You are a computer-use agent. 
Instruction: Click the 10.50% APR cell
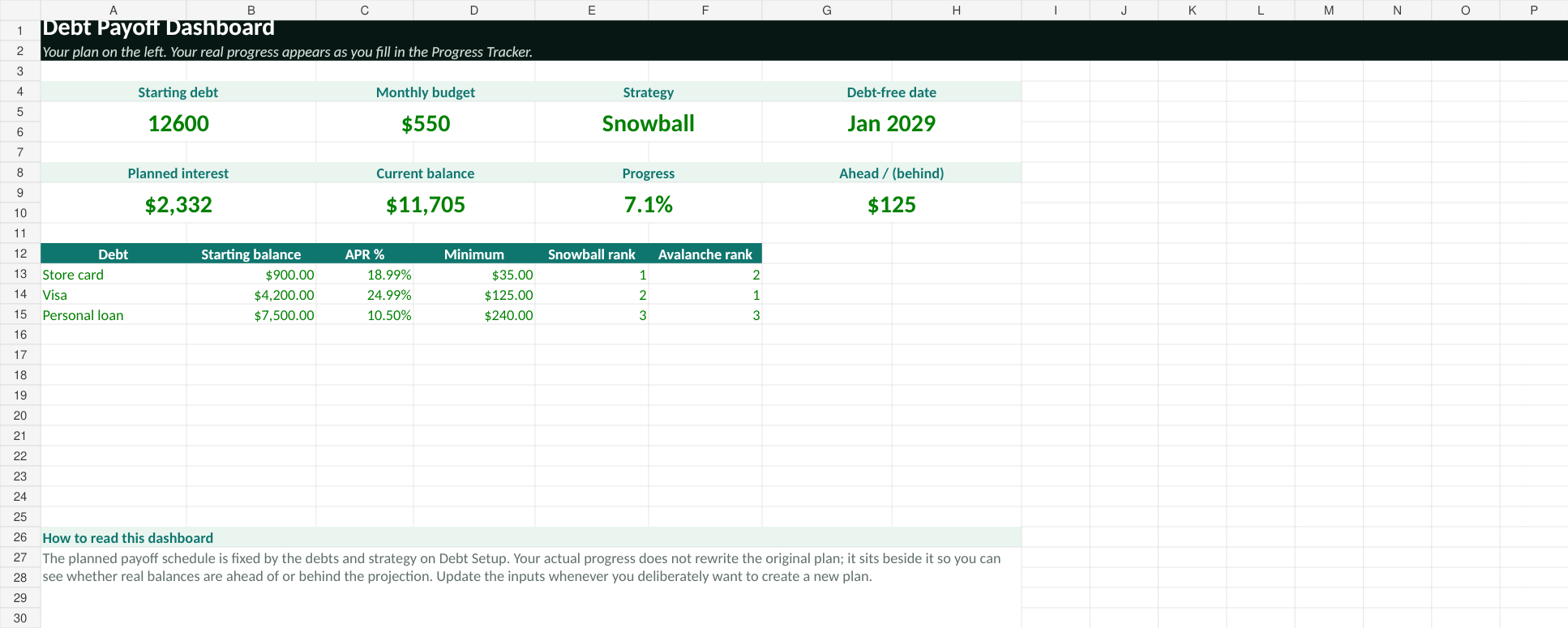coord(365,315)
